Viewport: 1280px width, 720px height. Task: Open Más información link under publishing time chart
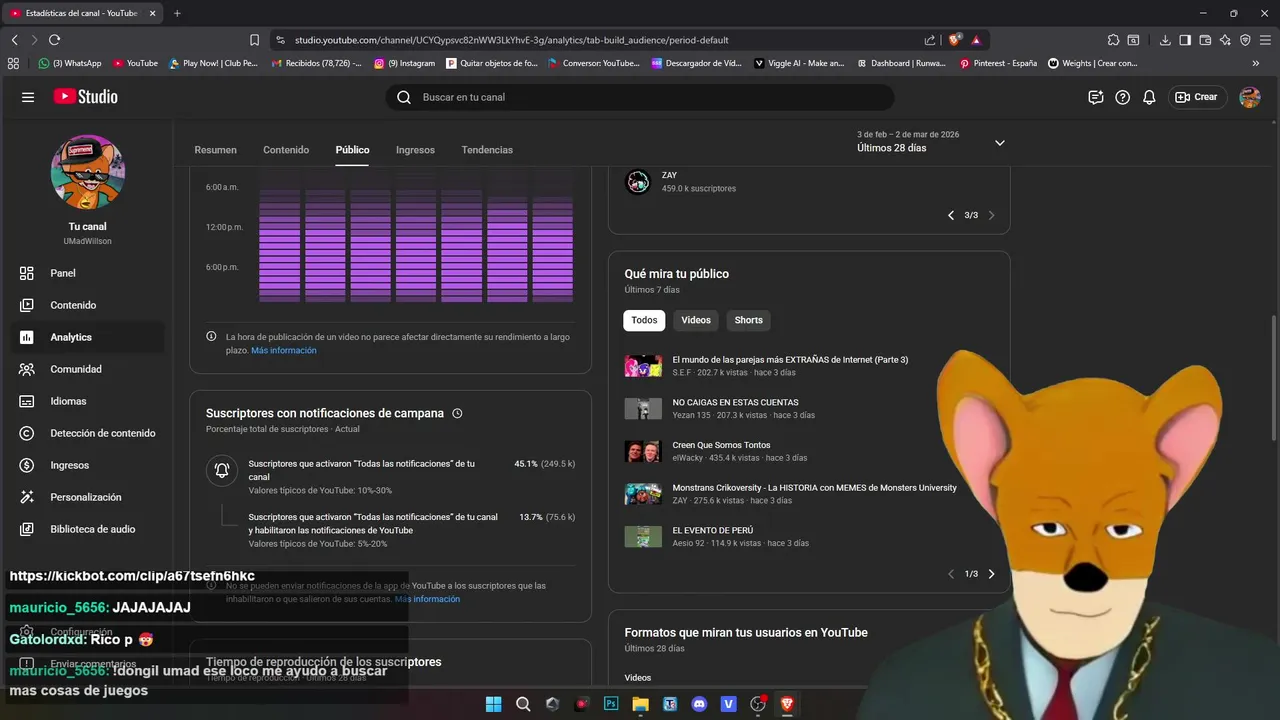(x=284, y=351)
